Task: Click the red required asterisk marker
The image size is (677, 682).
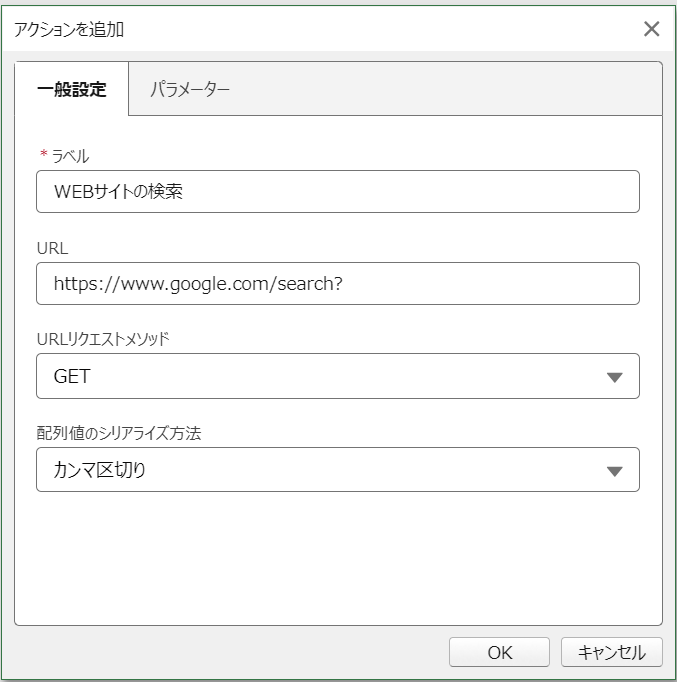Action: pyautogui.click(x=43, y=153)
